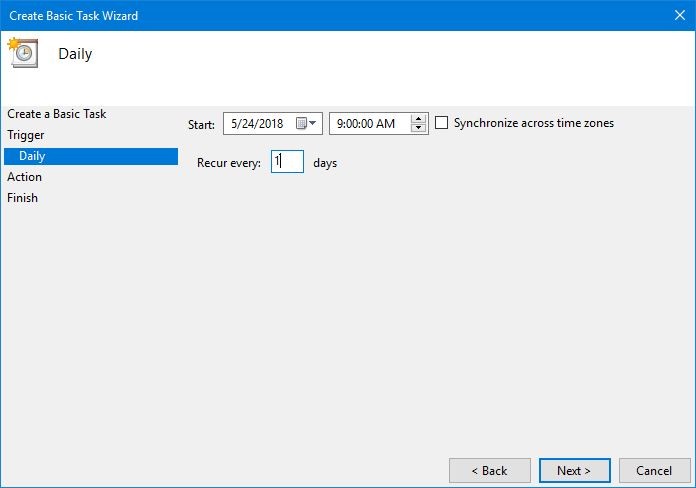Viewport: 696px width, 488px height.
Task: Click the Recur every days field
Action: (x=287, y=162)
